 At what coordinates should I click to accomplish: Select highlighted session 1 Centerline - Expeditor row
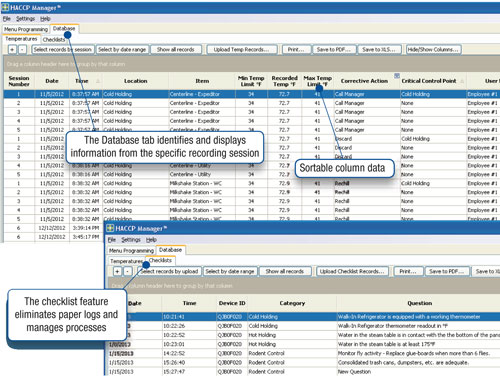click(252, 94)
